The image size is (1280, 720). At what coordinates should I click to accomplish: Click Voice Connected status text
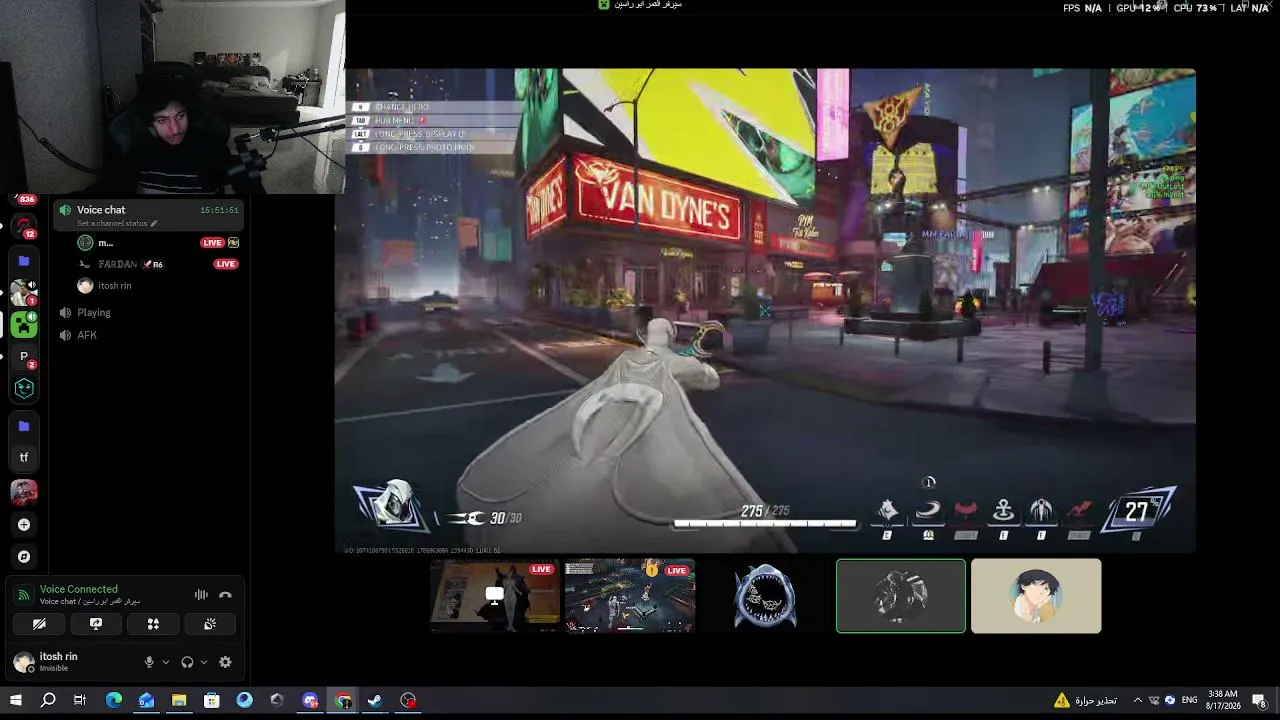coord(79,589)
